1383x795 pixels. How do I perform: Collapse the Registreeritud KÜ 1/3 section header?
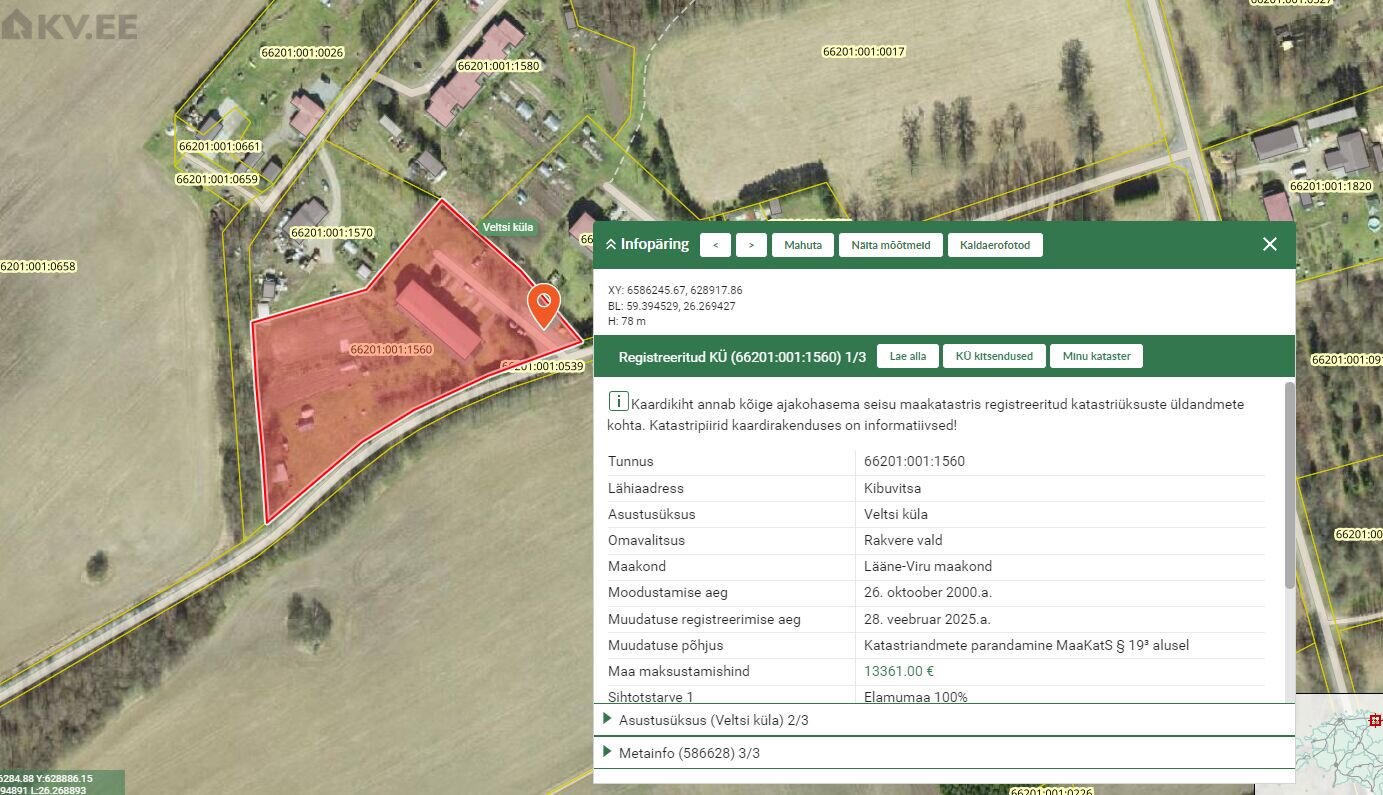tap(741, 356)
